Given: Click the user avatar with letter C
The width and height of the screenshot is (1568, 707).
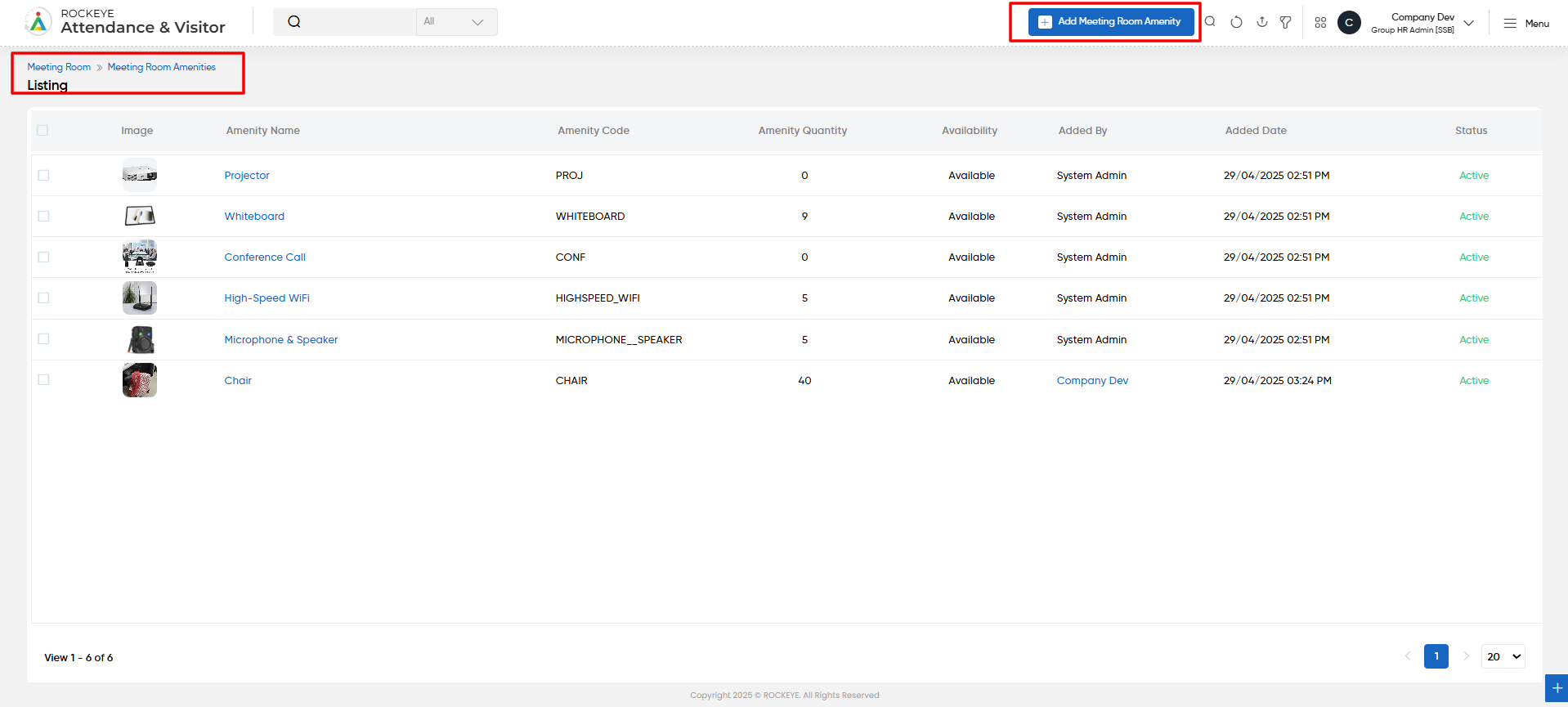Looking at the screenshot, I should [x=1349, y=23].
